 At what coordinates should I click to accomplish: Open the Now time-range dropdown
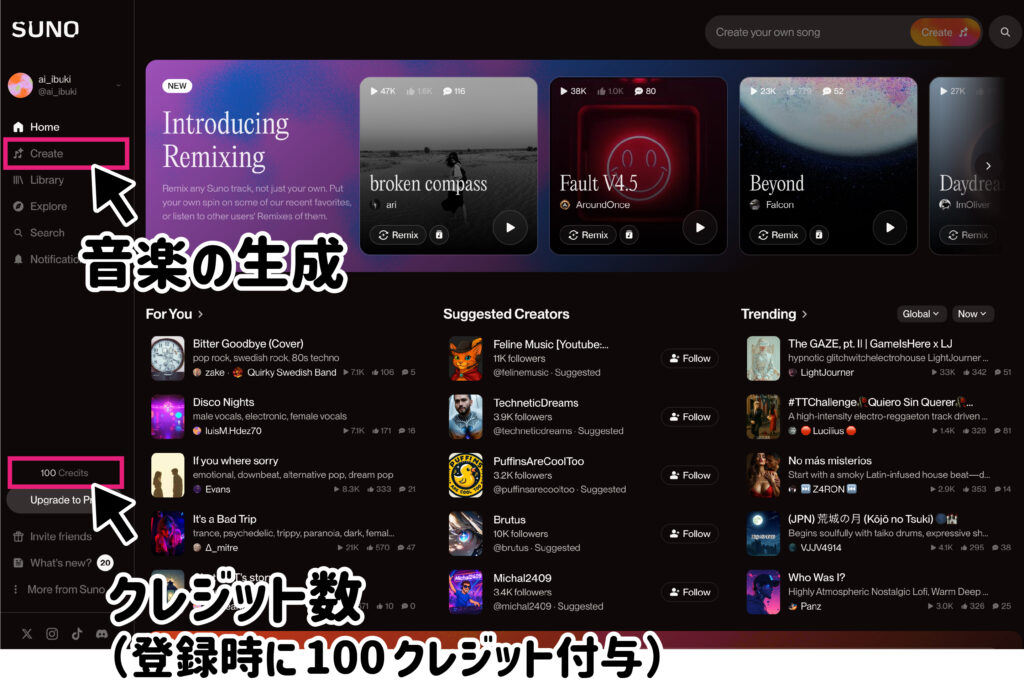point(972,314)
